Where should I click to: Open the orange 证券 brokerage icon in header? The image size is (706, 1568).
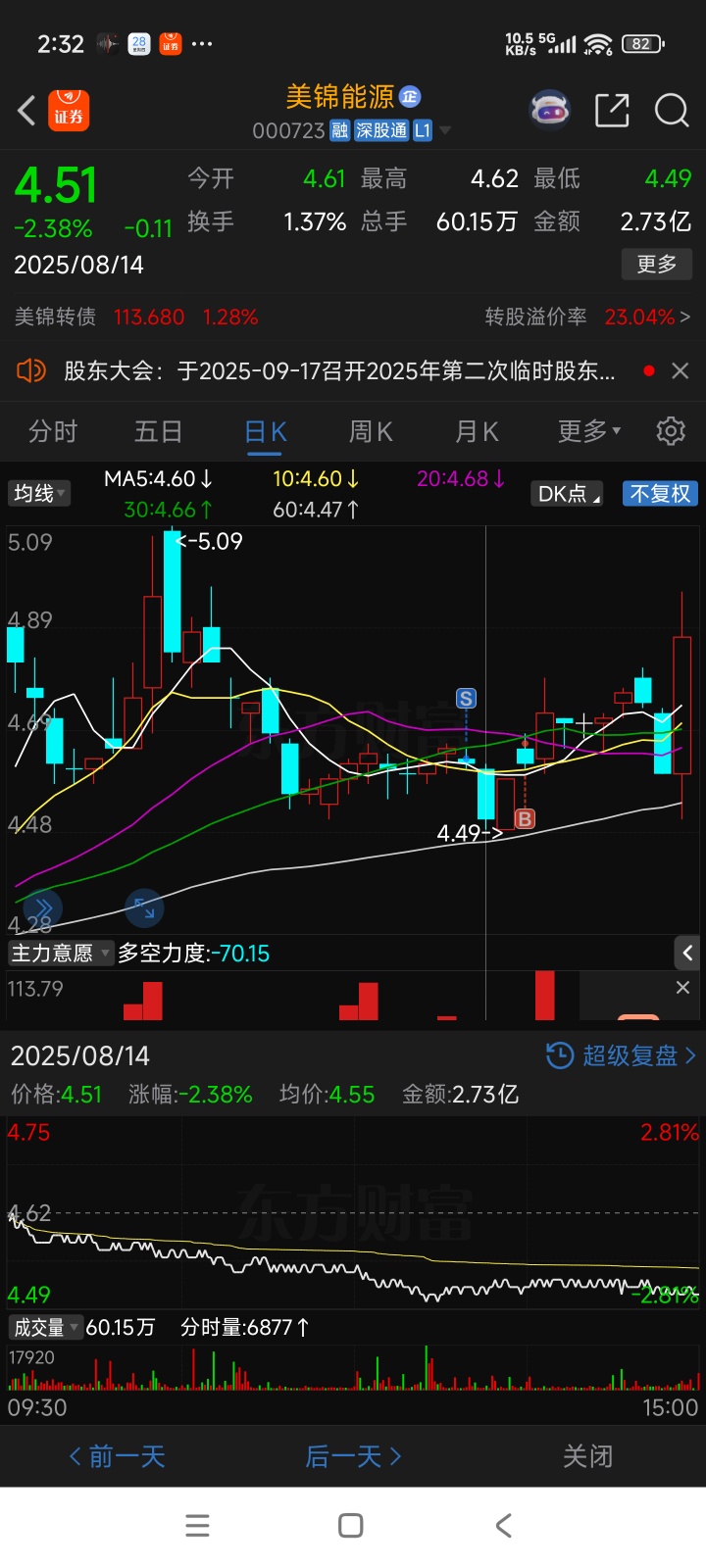click(69, 110)
